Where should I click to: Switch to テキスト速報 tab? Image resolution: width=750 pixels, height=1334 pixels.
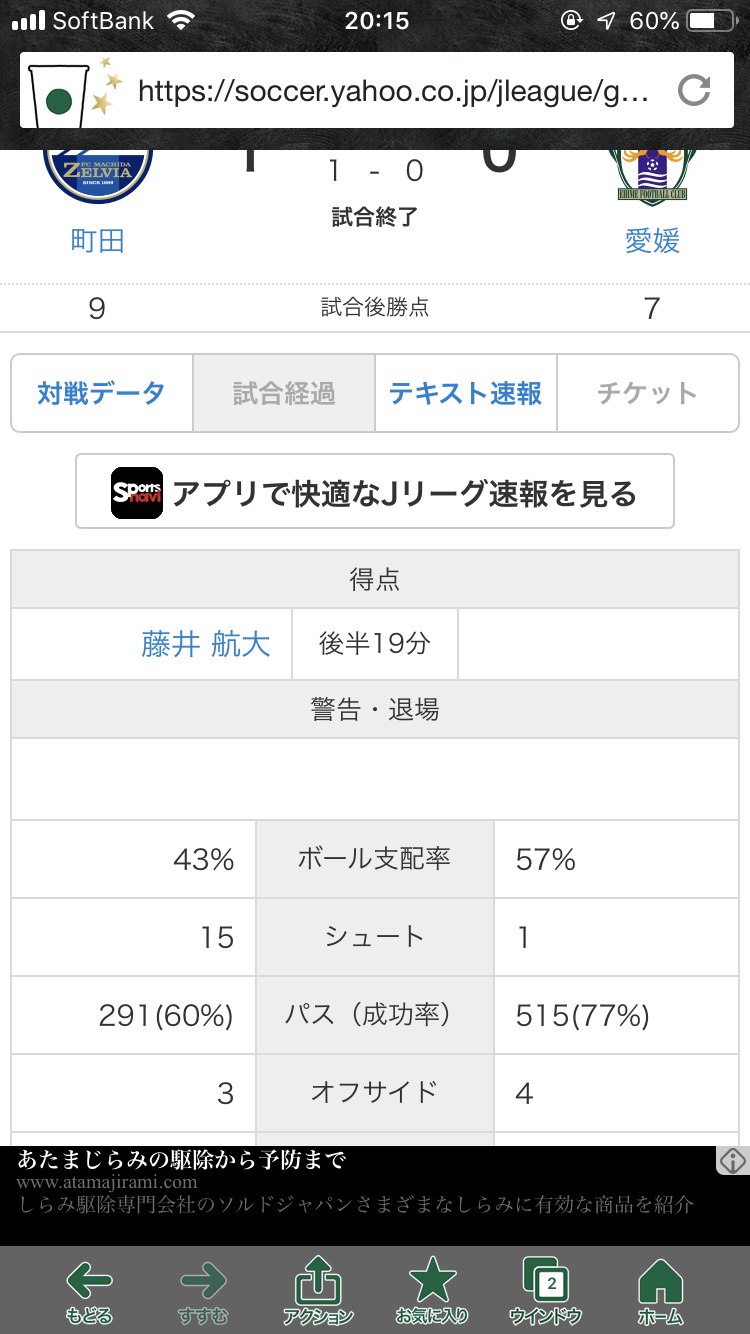[x=466, y=393]
